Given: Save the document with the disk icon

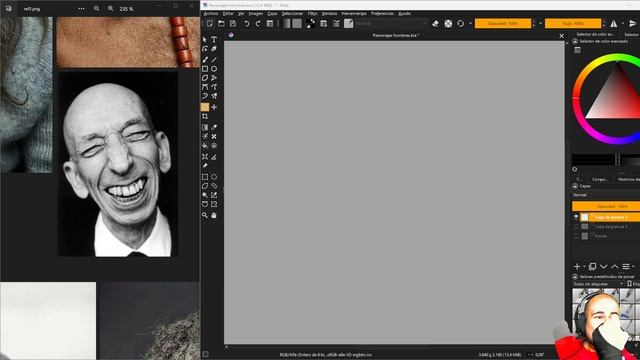Looking at the screenshot, I should click(x=233, y=24).
